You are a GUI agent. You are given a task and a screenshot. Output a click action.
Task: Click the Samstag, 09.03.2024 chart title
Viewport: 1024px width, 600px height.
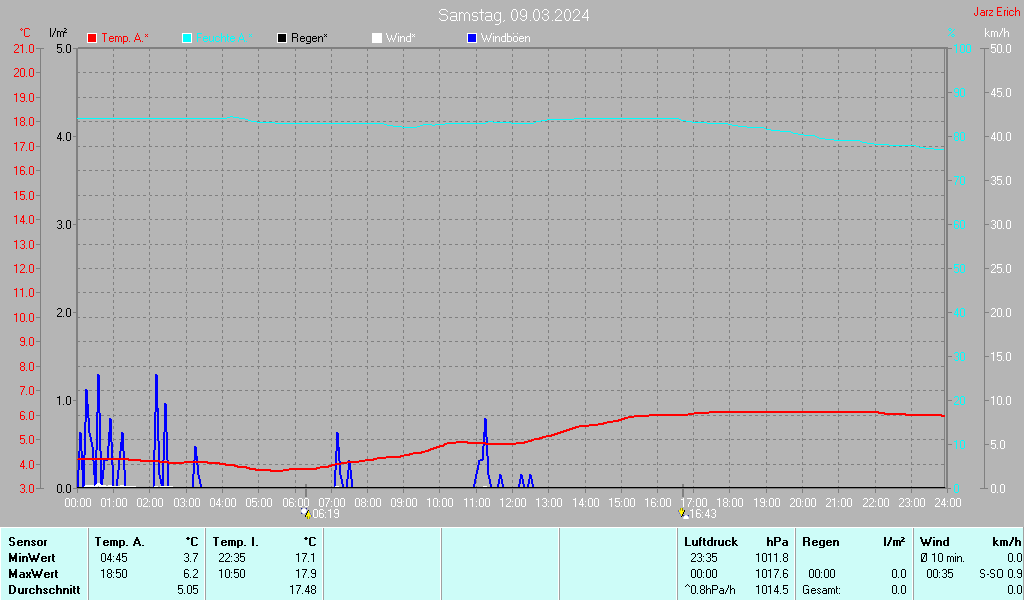tap(513, 15)
